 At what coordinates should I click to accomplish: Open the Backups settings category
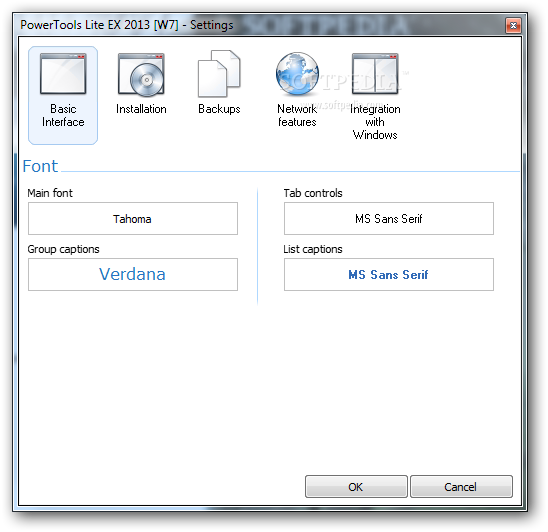pos(219,83)
